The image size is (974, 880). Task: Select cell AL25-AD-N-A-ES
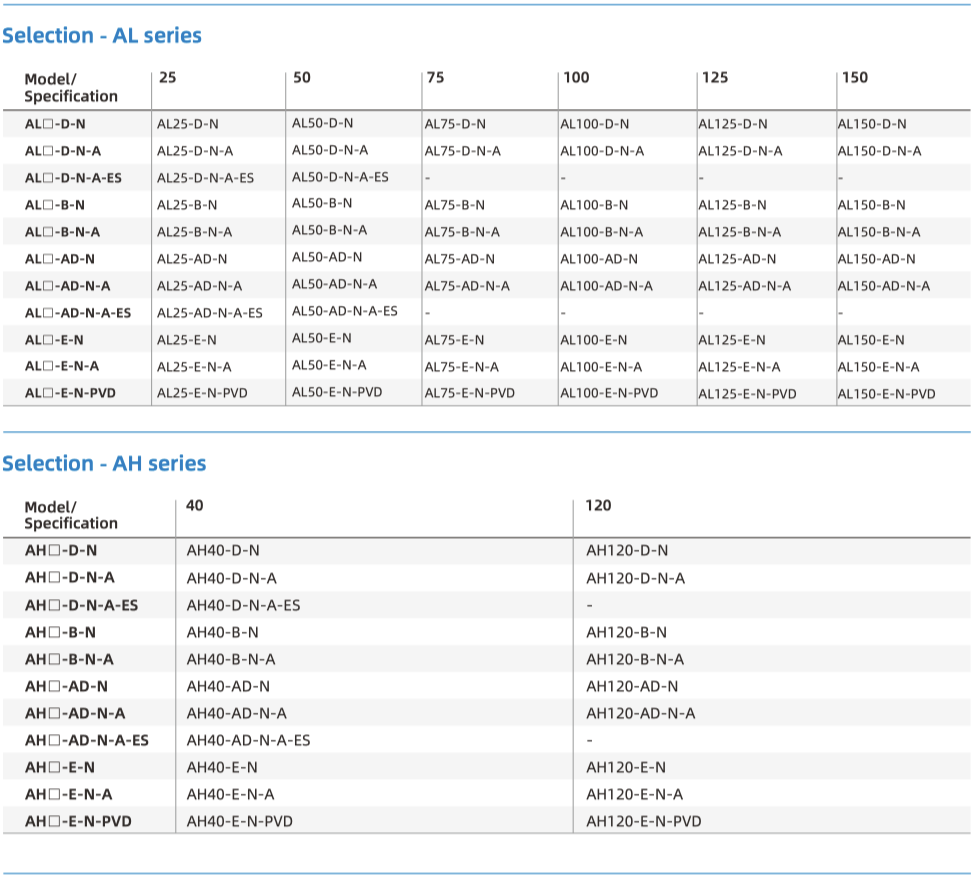pos(209,313)
